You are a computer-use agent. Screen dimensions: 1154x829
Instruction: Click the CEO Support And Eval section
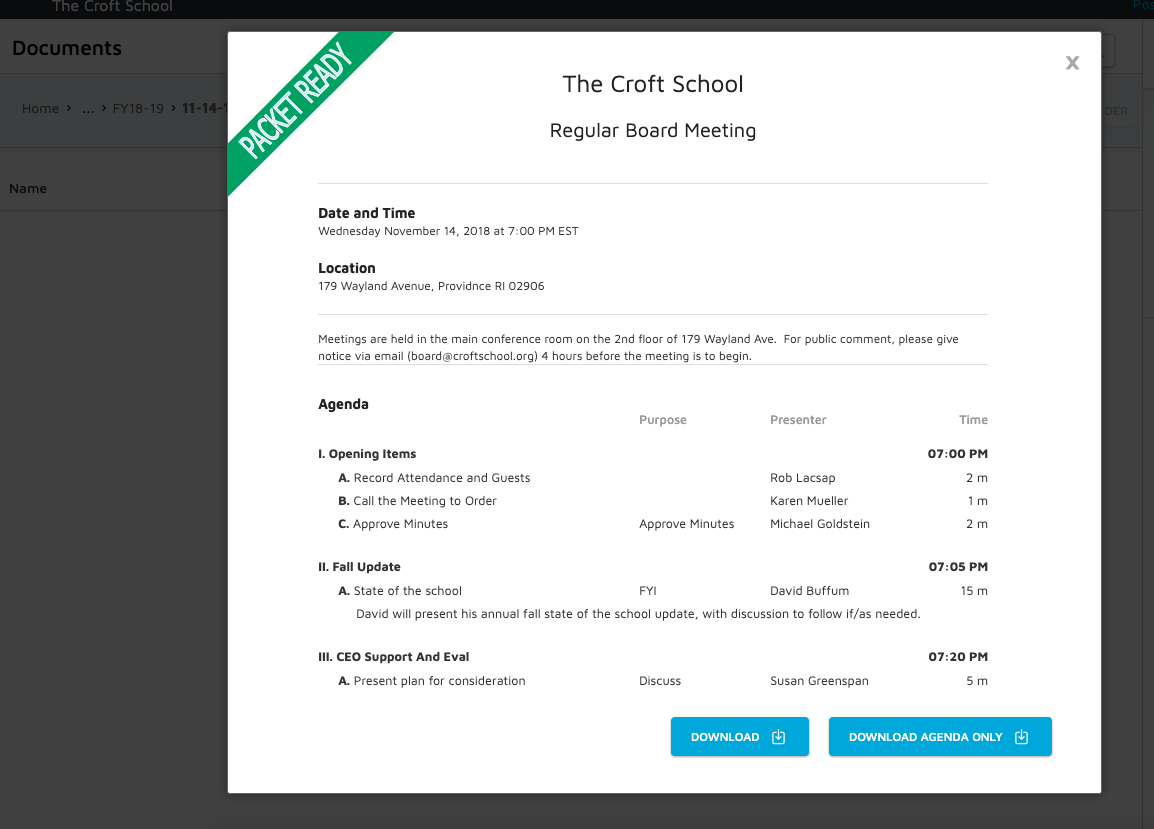394,657
